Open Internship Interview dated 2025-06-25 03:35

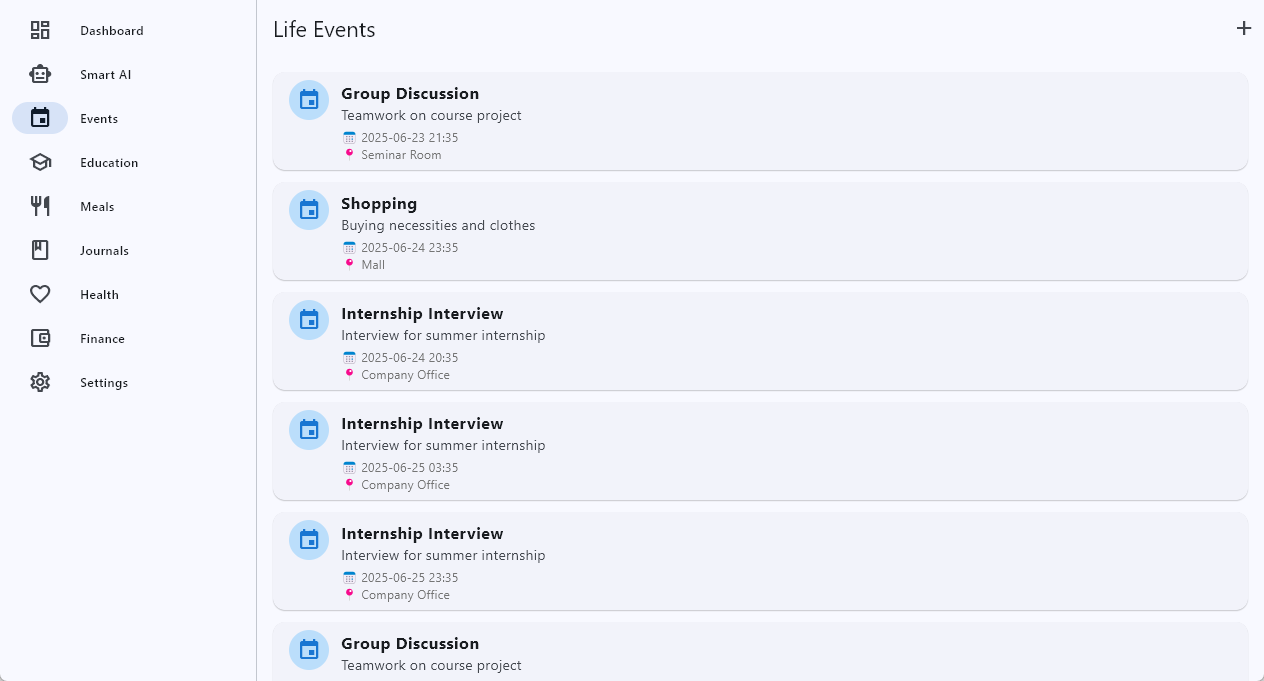[760, 451]
